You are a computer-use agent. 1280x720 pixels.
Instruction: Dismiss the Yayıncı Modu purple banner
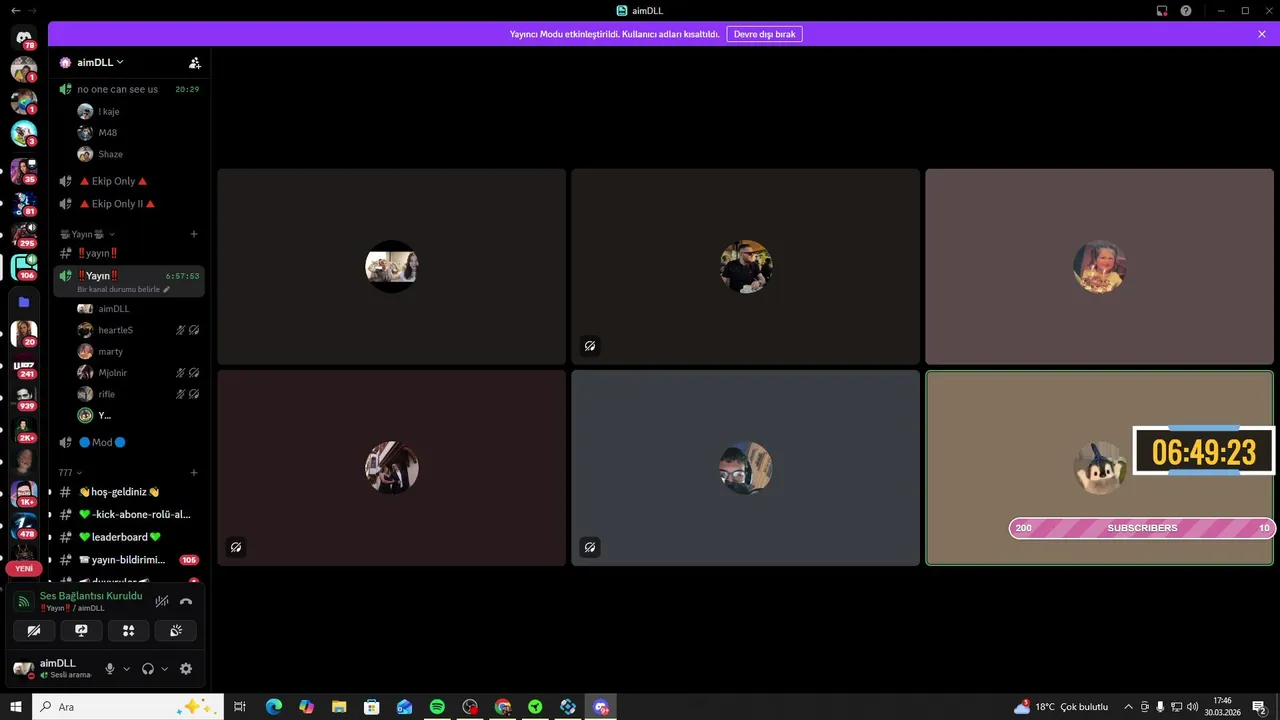click(x=1262, y=34)
